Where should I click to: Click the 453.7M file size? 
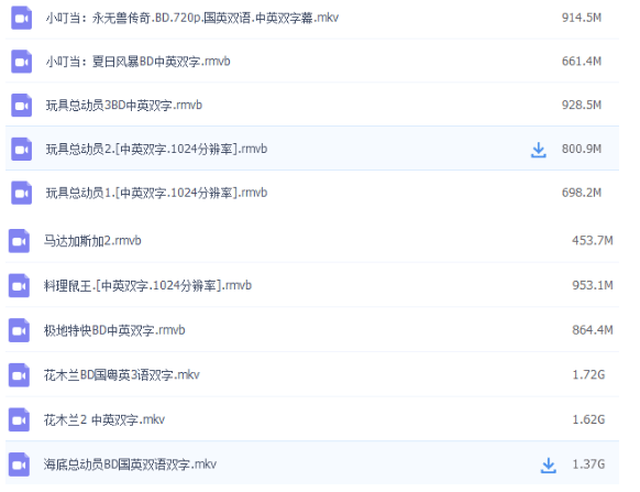click(592, 240)
